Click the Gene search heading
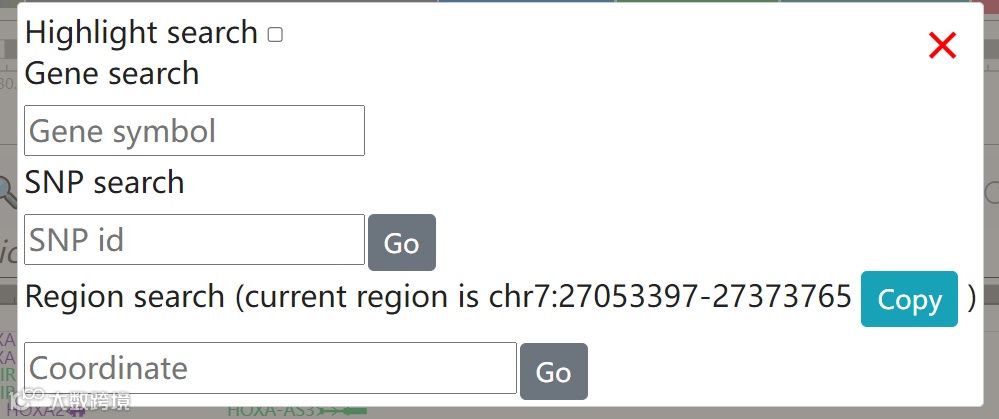The height and width of the screenshot is (419, 999). pyautogui.click(x=112, y=73)
